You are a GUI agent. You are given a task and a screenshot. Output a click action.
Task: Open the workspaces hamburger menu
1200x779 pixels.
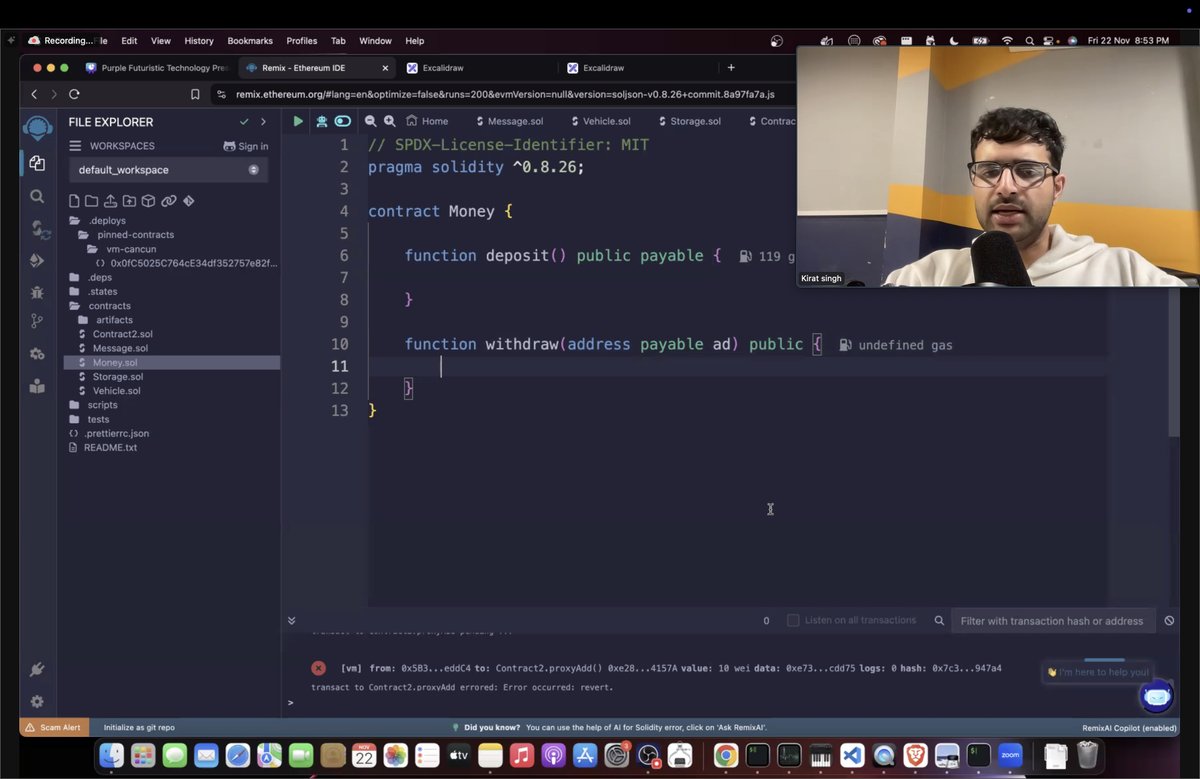(x=74, y=145)
